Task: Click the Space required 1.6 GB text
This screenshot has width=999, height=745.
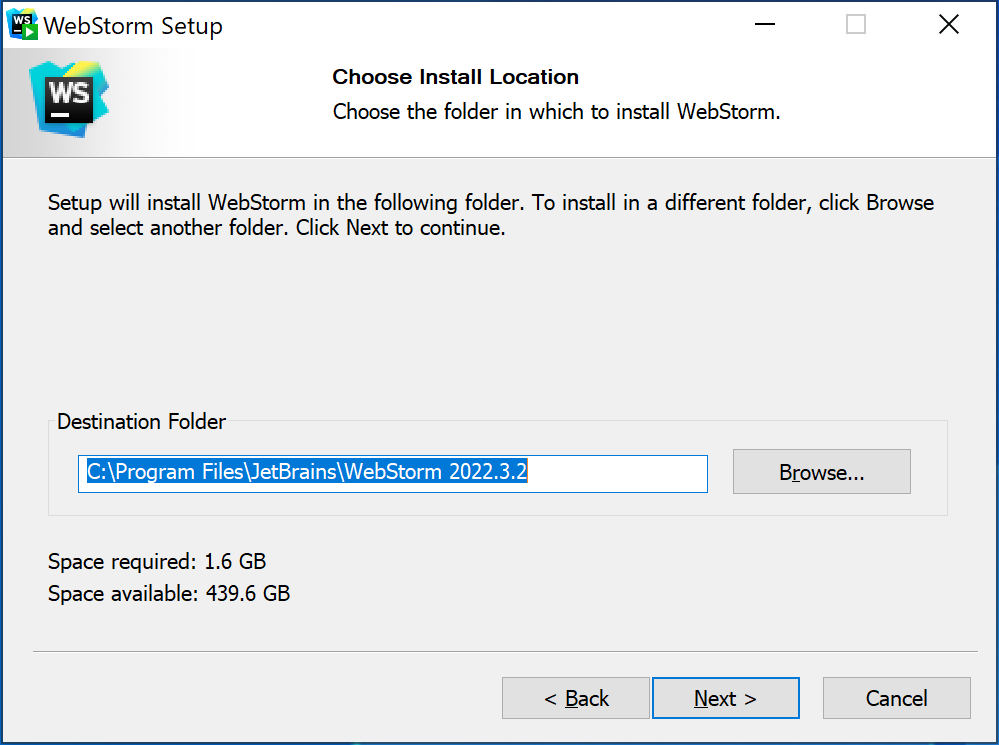Action: coord(156,561)
